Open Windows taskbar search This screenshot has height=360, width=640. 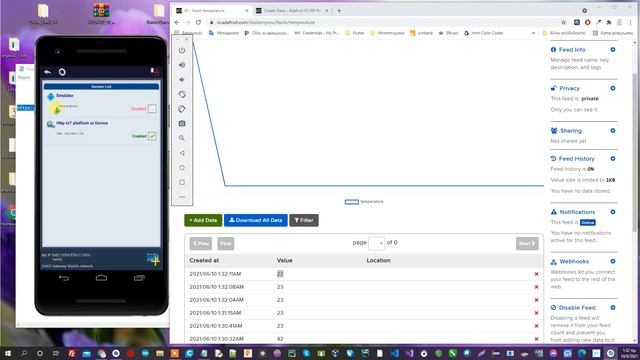coord(24,353)
